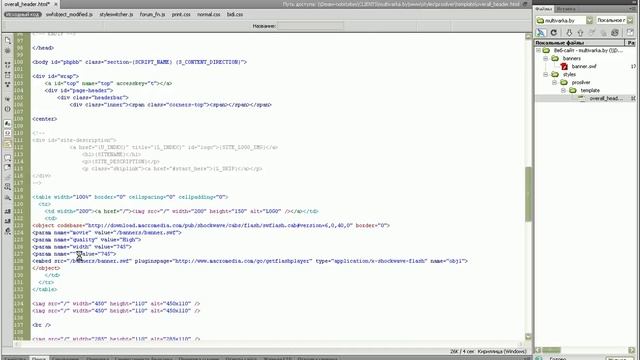
Task: Click the Move or Convert CSS icon
Action: 8,197
